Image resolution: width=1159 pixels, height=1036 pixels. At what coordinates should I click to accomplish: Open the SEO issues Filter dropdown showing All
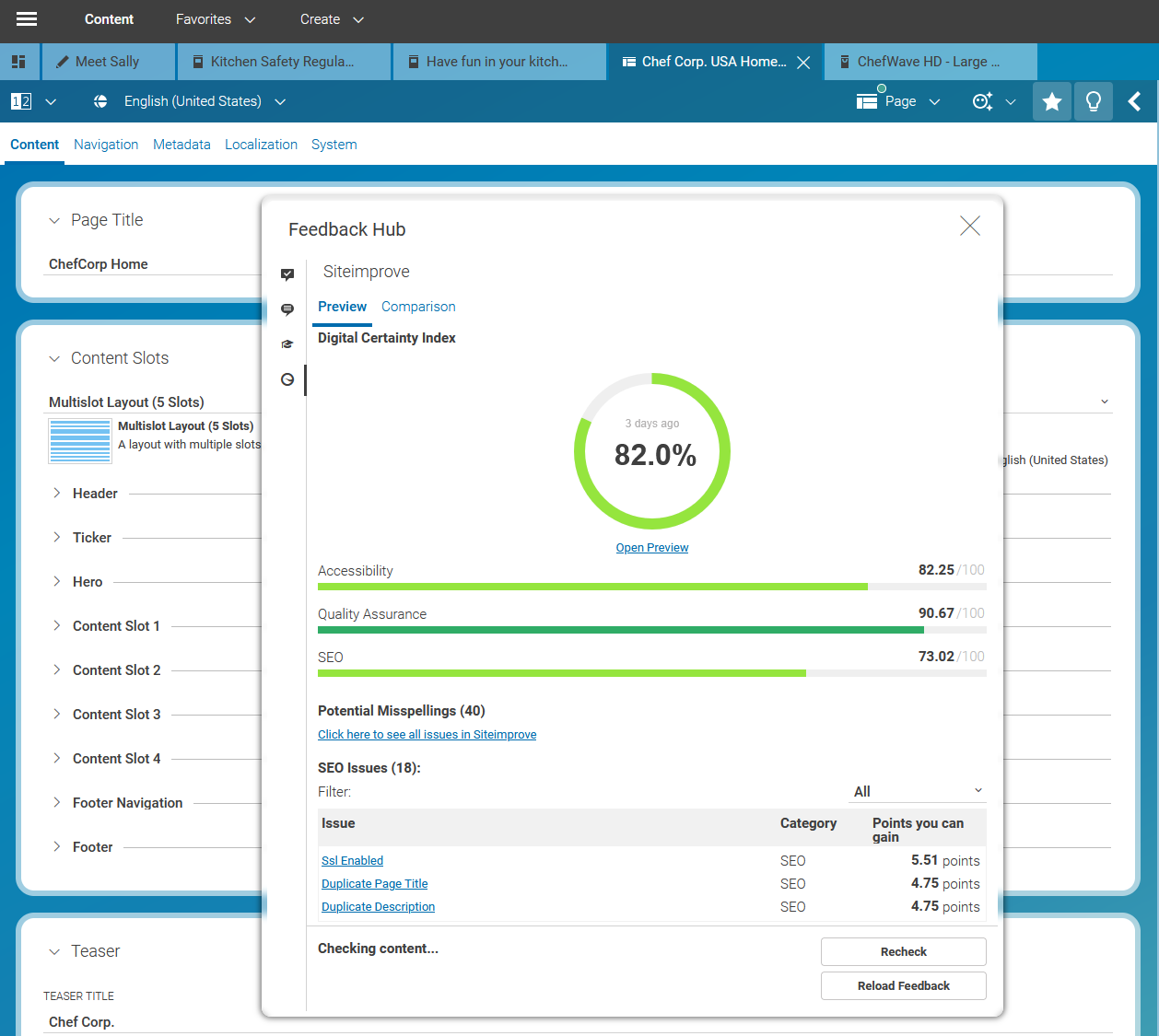[917, 791]
